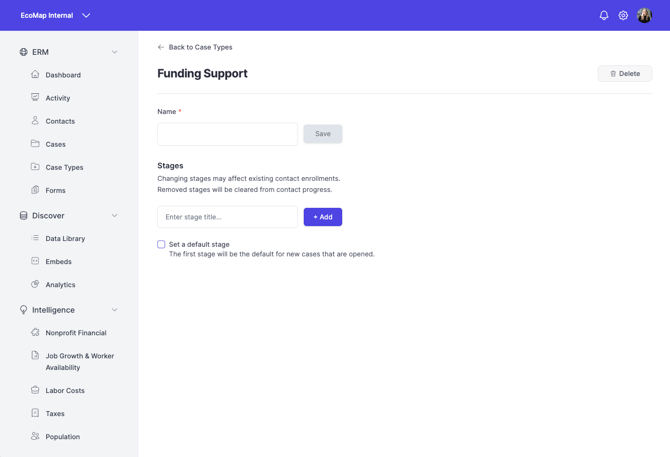
Task: Open the notifications bell icon
Action: 604,15
